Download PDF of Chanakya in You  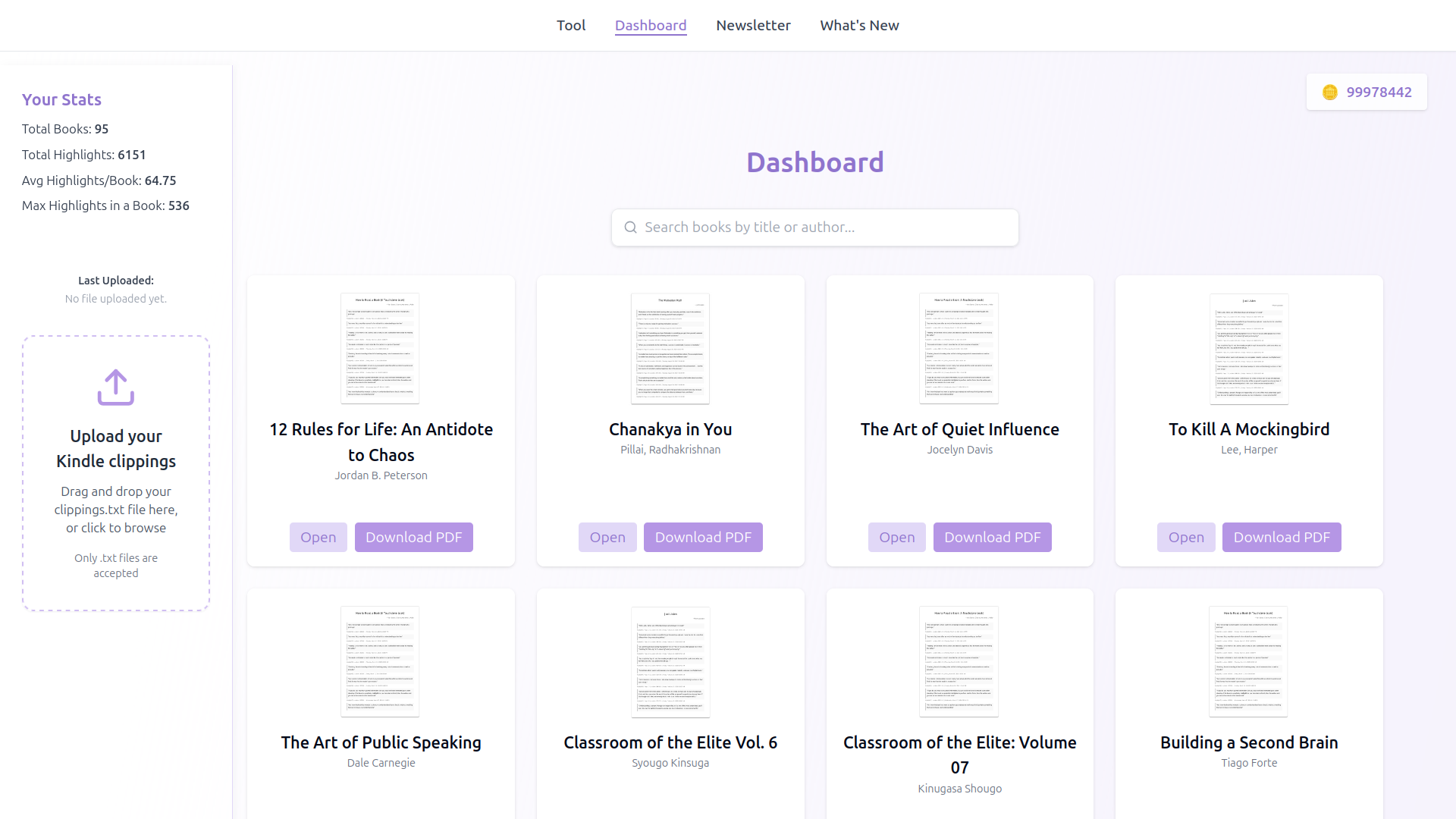(703, 537)
